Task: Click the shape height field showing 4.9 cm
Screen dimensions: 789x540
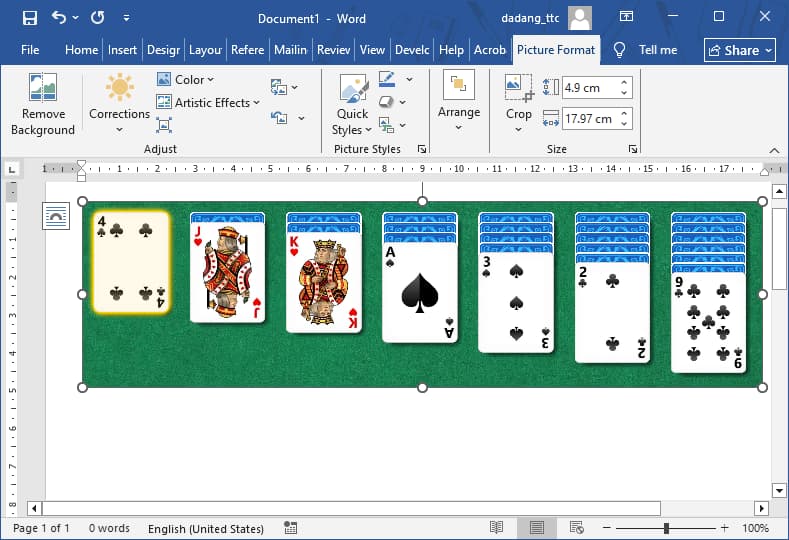Action: [589, 88]
